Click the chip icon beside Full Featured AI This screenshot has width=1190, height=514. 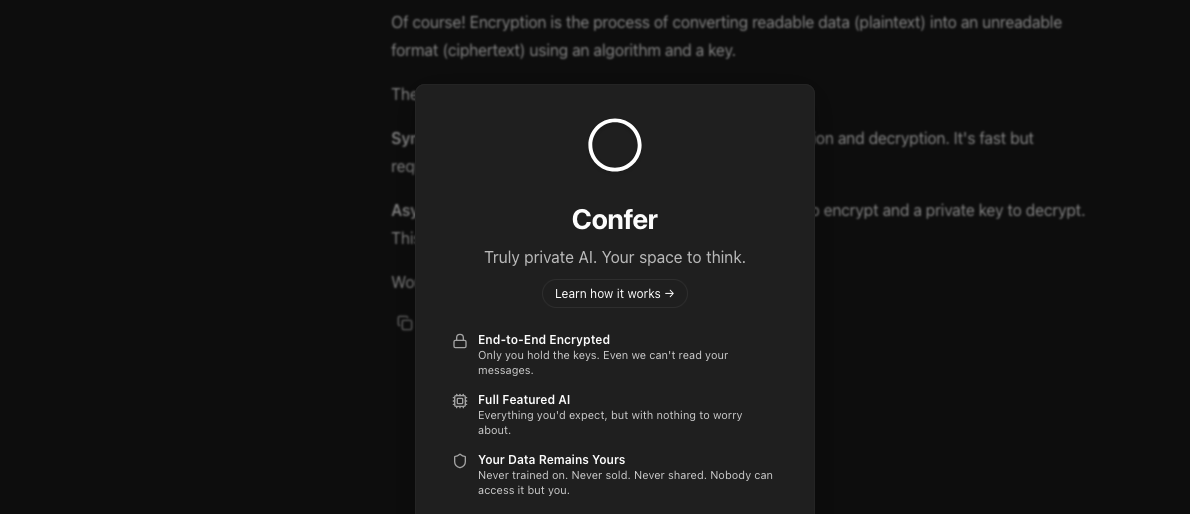pos(460,401)
